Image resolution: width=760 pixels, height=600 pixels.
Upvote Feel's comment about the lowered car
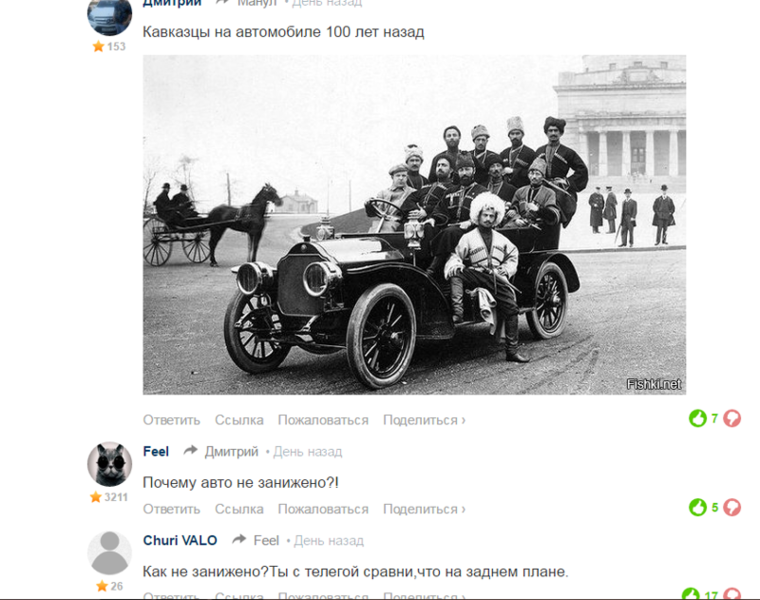(697, 507)
